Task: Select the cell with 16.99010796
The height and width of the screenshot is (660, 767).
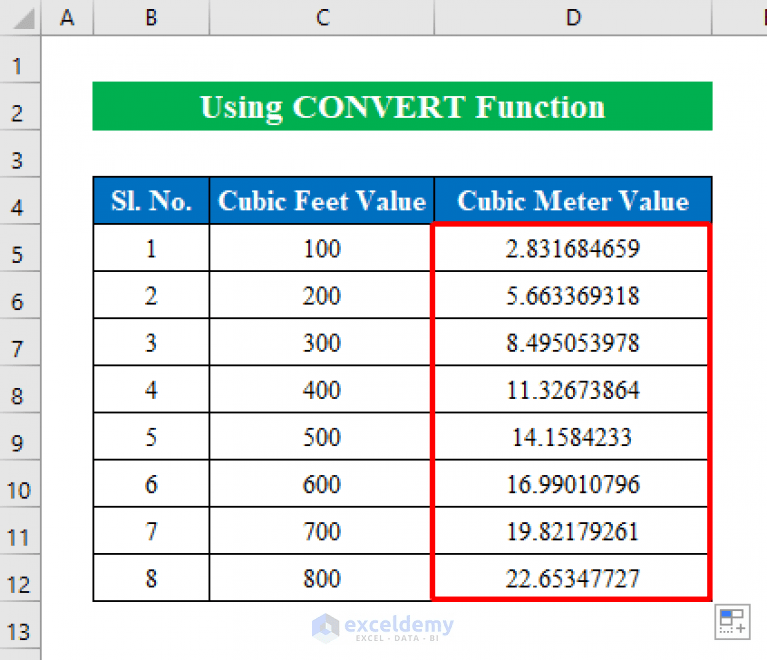Action: [x=573, y=483]
